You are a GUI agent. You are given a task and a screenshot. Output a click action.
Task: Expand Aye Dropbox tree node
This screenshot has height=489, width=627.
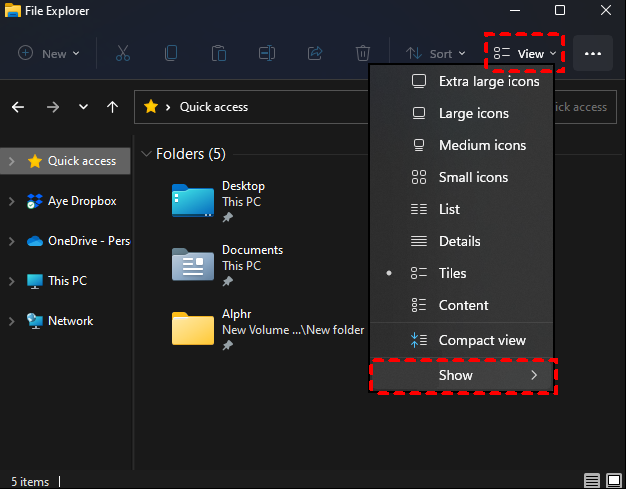[x=12, y=201]
